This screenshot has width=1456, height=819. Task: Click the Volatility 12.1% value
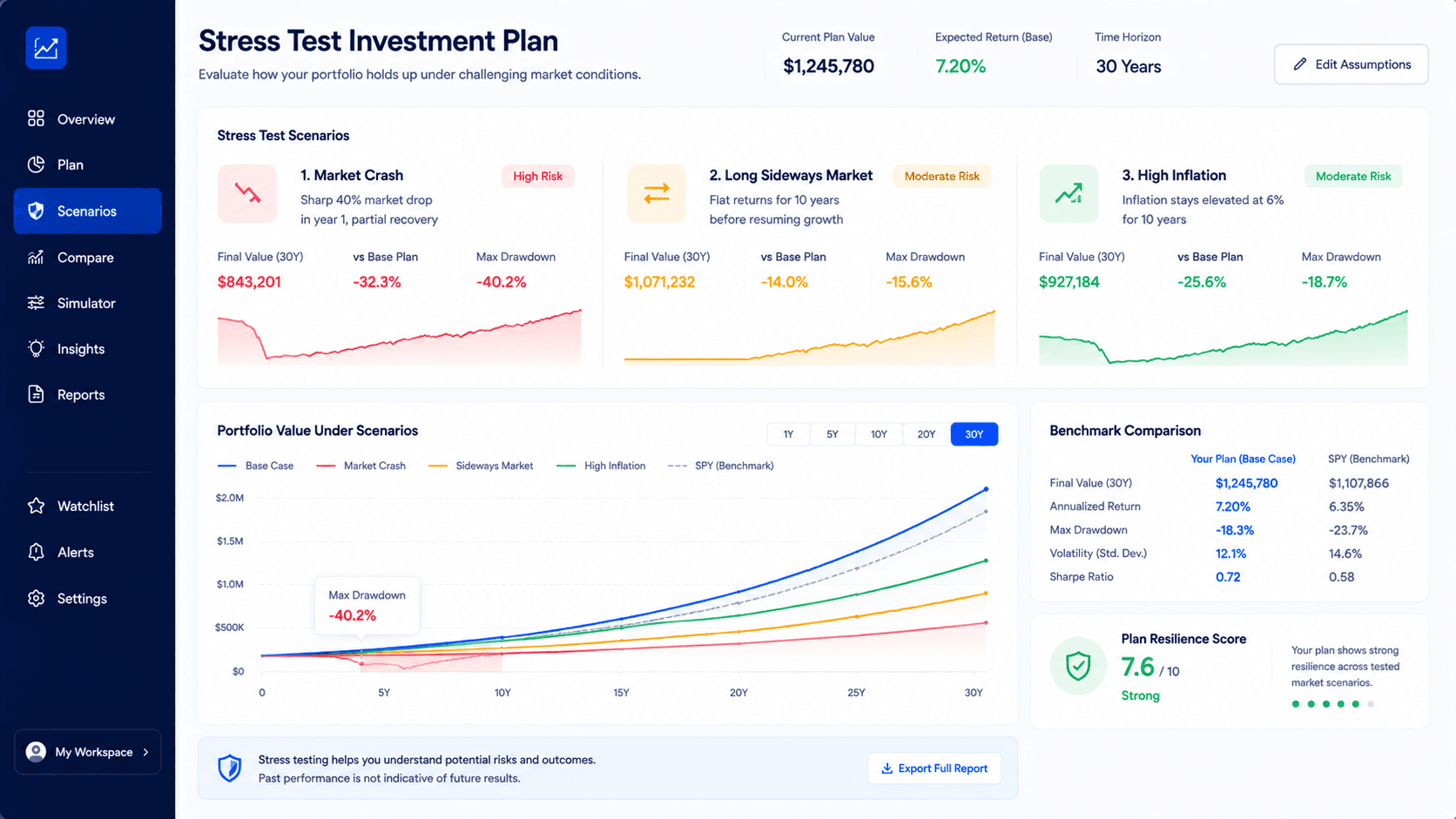point(1230,554)
